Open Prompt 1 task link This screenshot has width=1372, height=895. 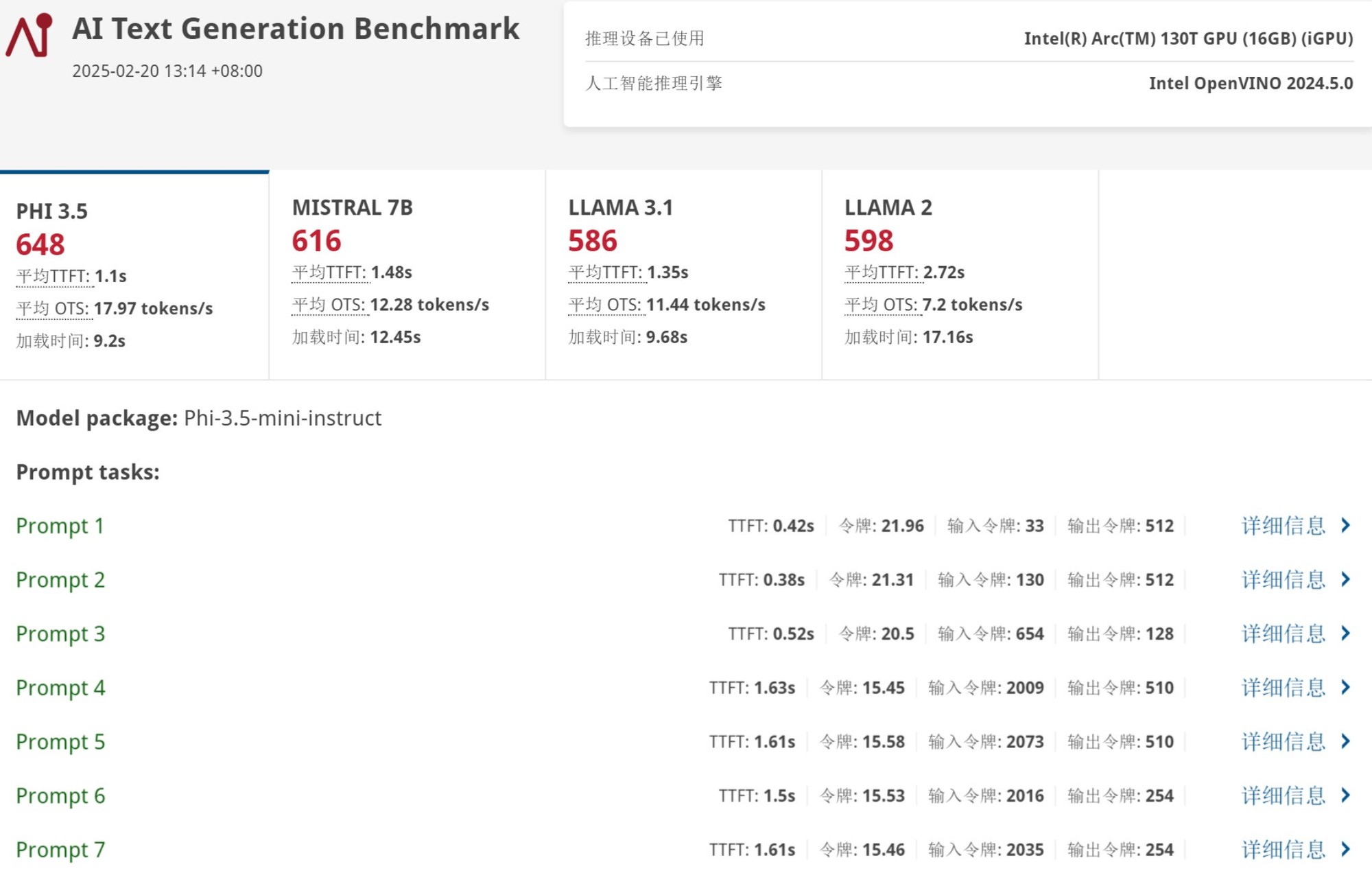60,526
